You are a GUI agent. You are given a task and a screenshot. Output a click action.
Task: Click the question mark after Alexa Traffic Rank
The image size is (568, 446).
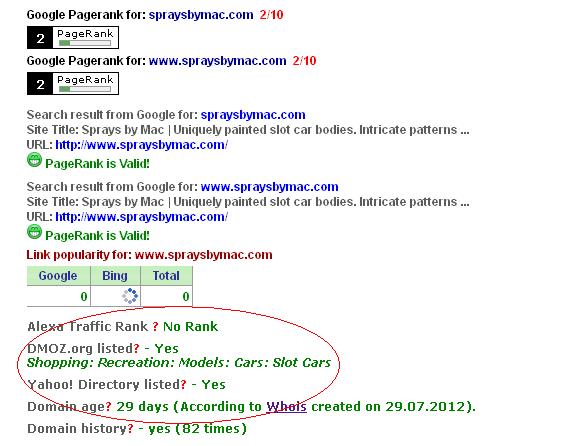(x=155, y=327)
